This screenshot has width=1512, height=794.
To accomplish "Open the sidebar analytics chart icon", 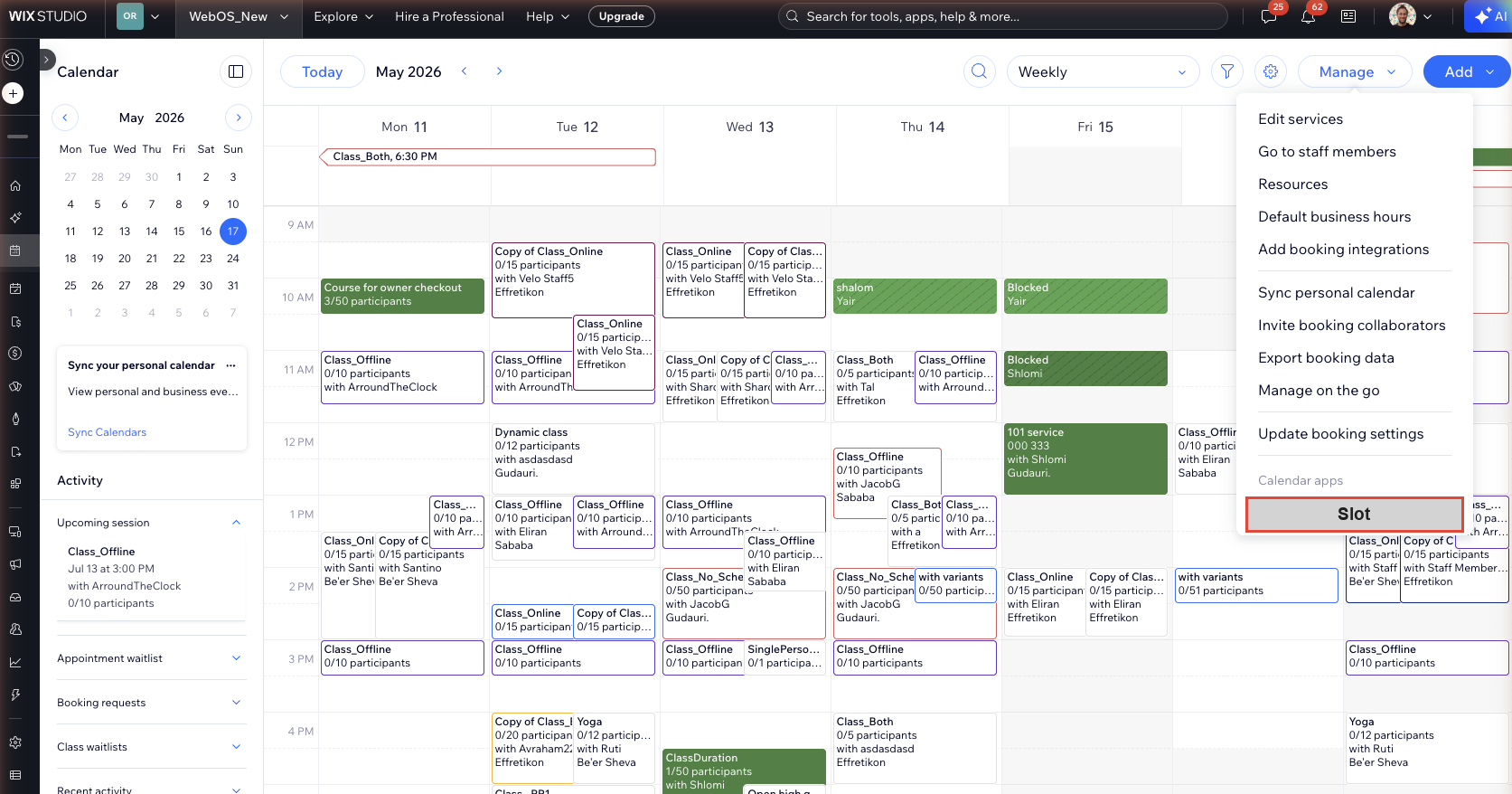I will pos(15,662).
